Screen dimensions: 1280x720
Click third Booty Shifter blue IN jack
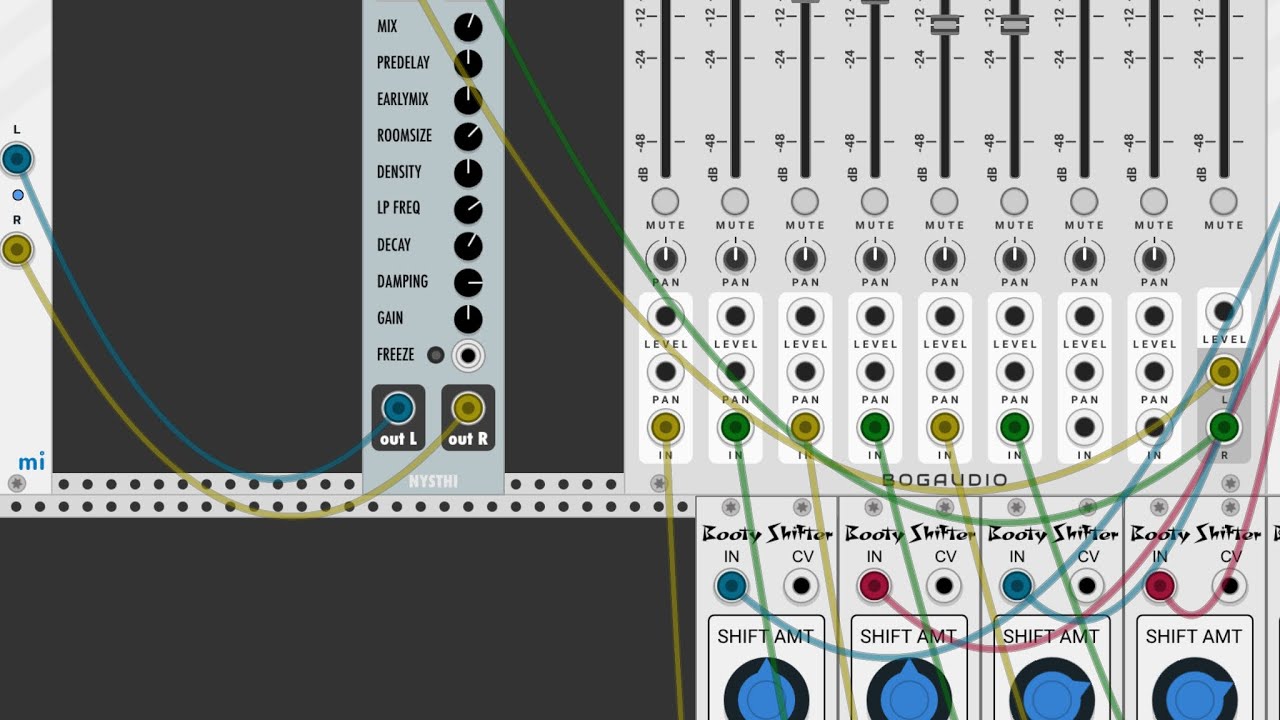[x=1017, y=586]
